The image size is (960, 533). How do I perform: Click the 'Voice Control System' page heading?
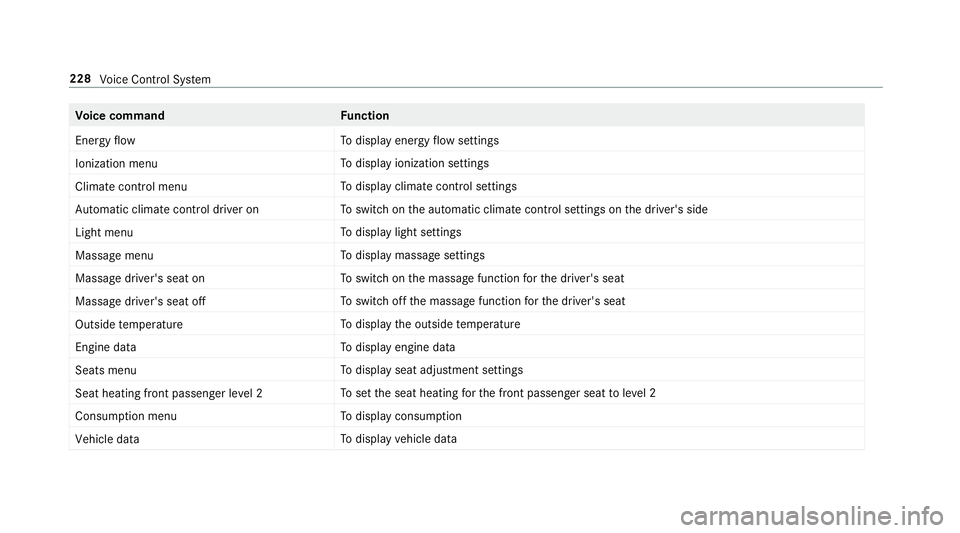click(155, 80)
